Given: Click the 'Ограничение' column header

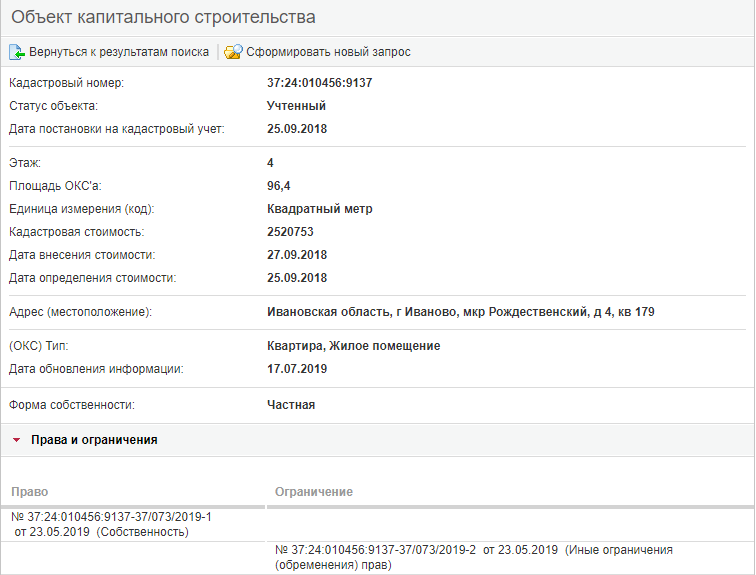Looking at the screenshot, I should pyautogui.click(x=313, y=492).
